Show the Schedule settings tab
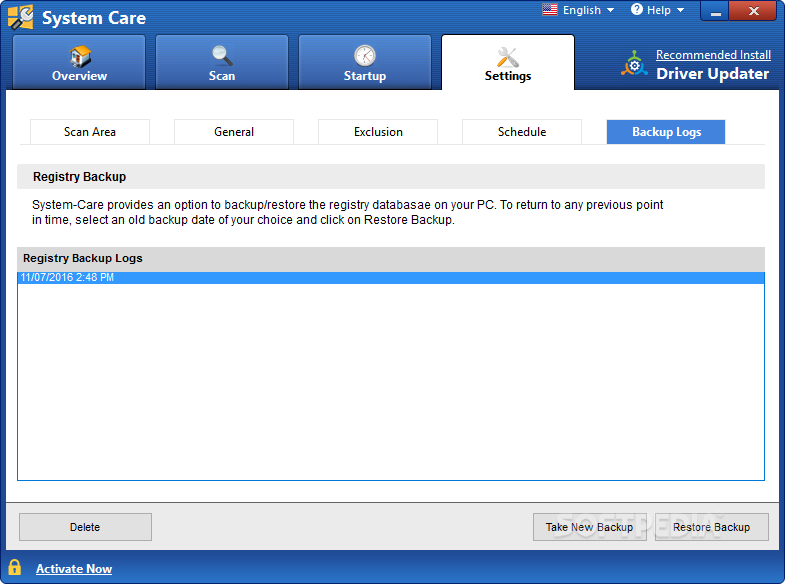This screenshot has height=584, width=785. point(522,132)
